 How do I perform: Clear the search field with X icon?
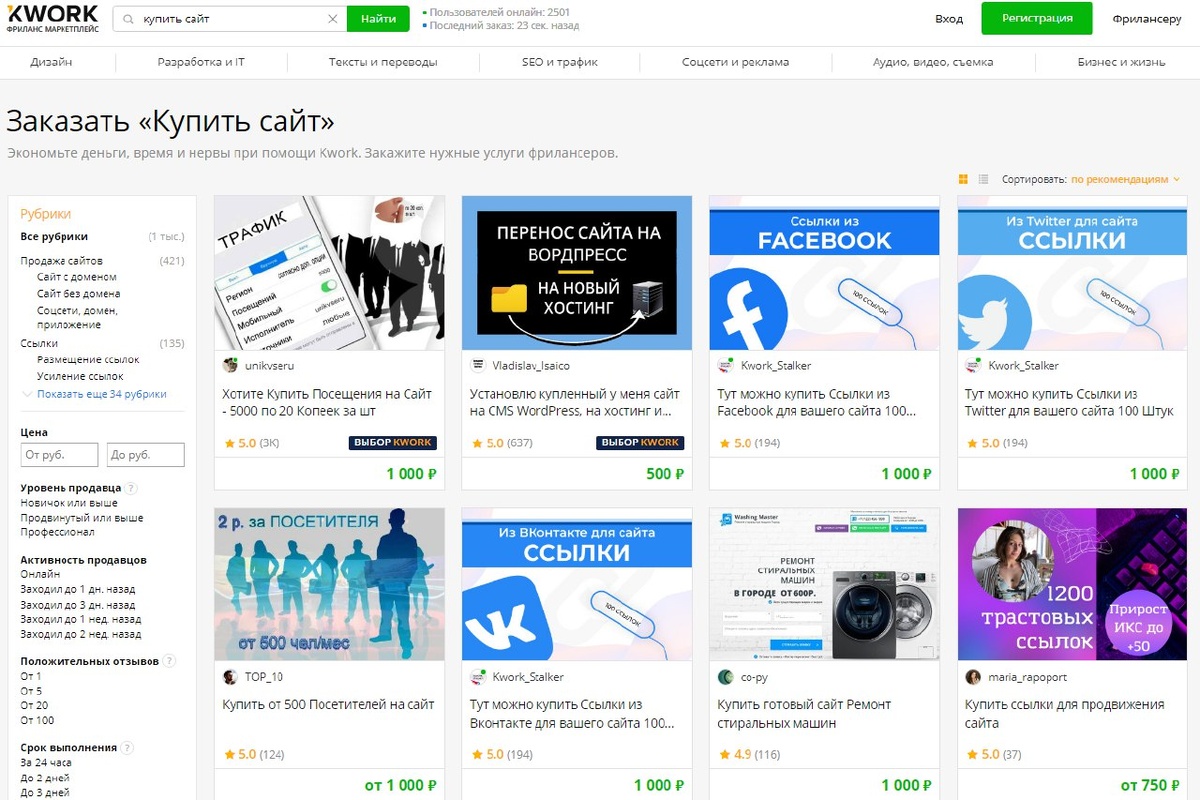point(333,19)
